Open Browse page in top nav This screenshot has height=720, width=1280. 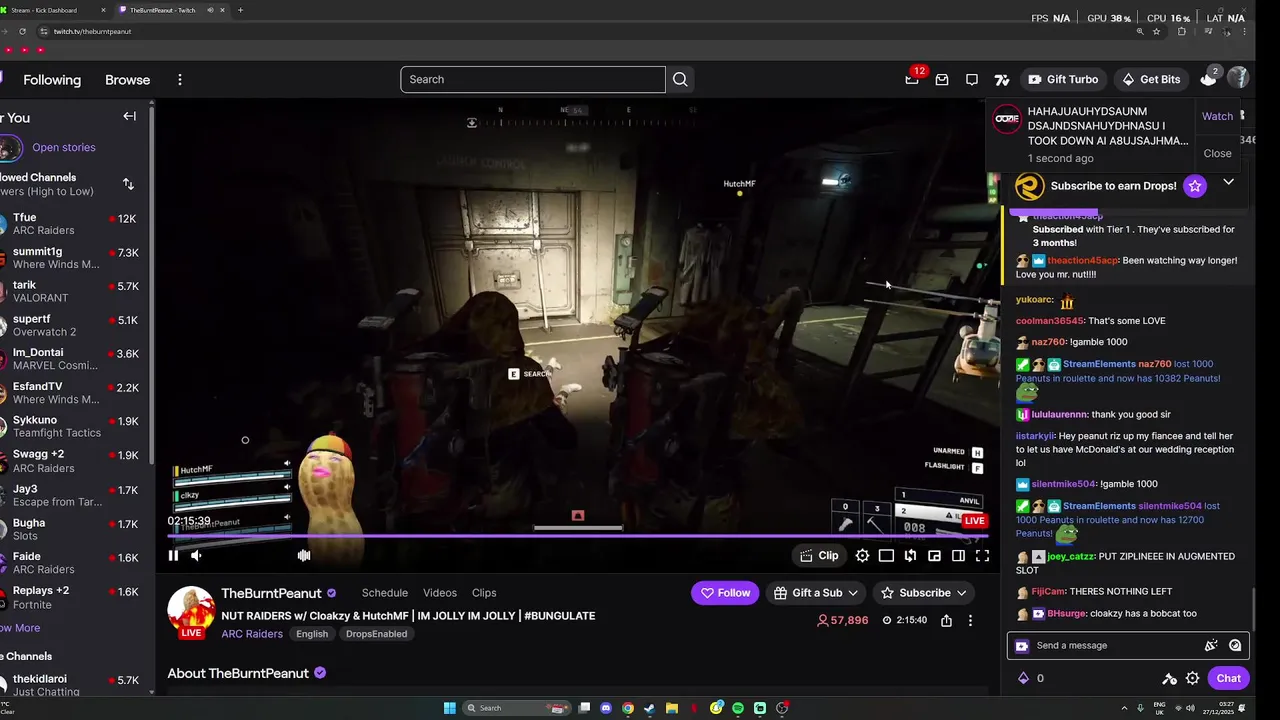127,80
